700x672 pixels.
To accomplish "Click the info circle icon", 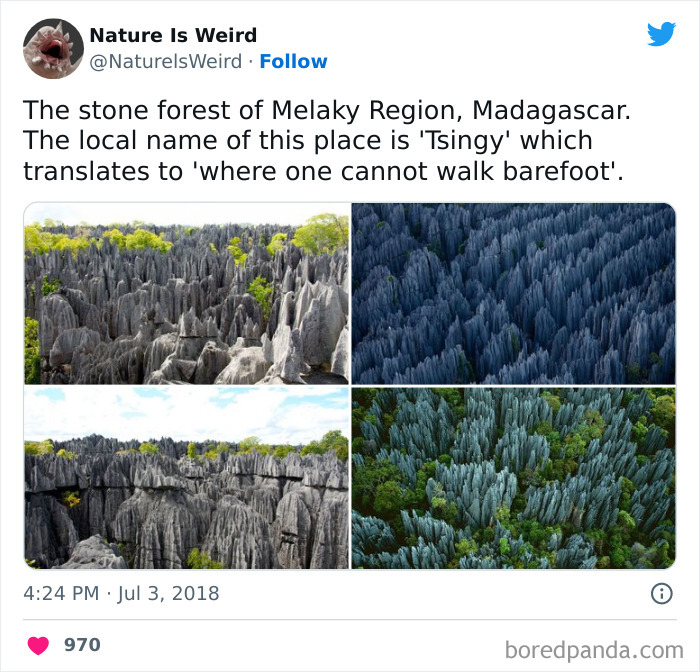I will (x=662, y=593).
